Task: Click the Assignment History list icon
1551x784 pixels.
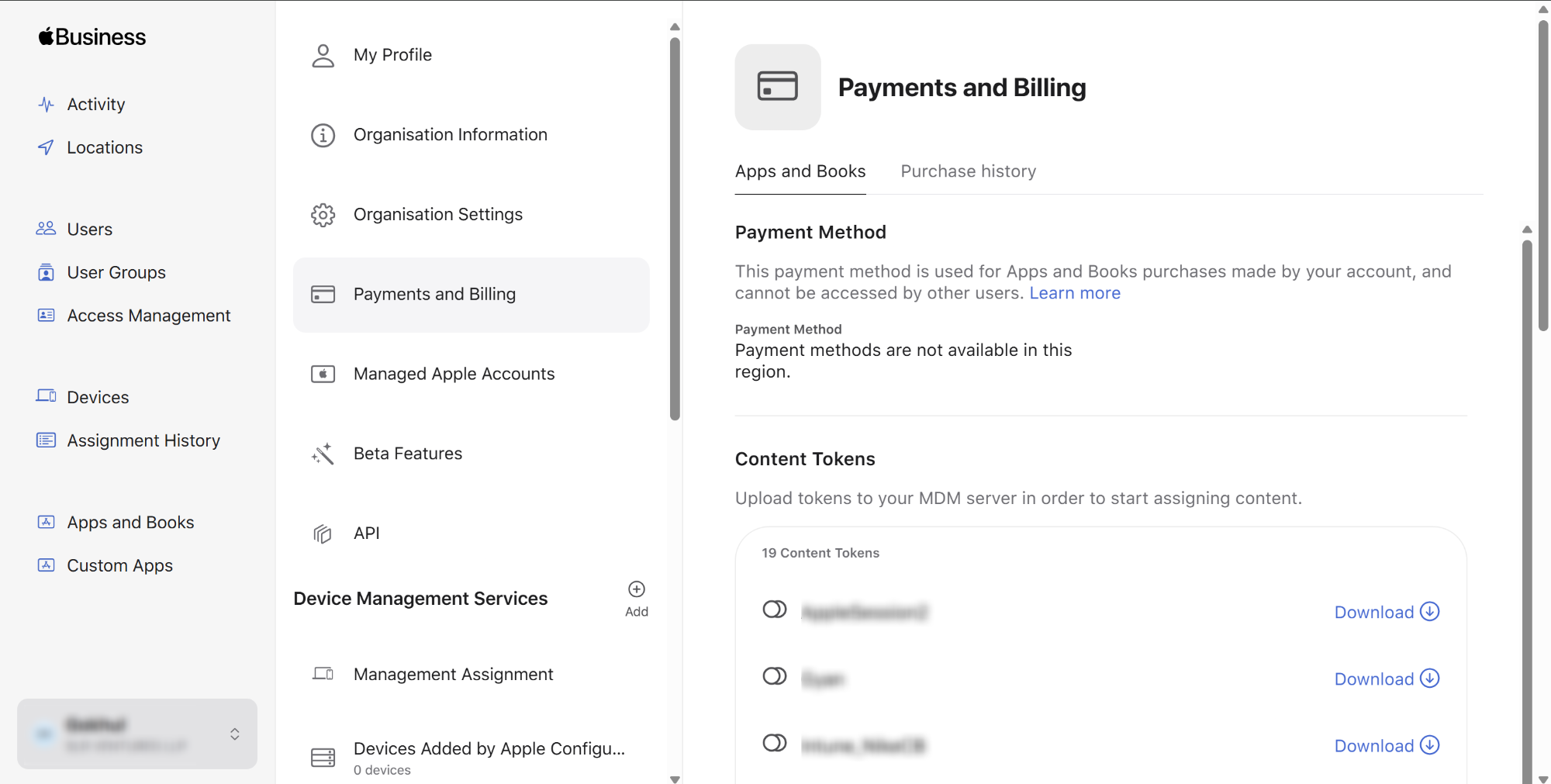Action: pos(47,440)
